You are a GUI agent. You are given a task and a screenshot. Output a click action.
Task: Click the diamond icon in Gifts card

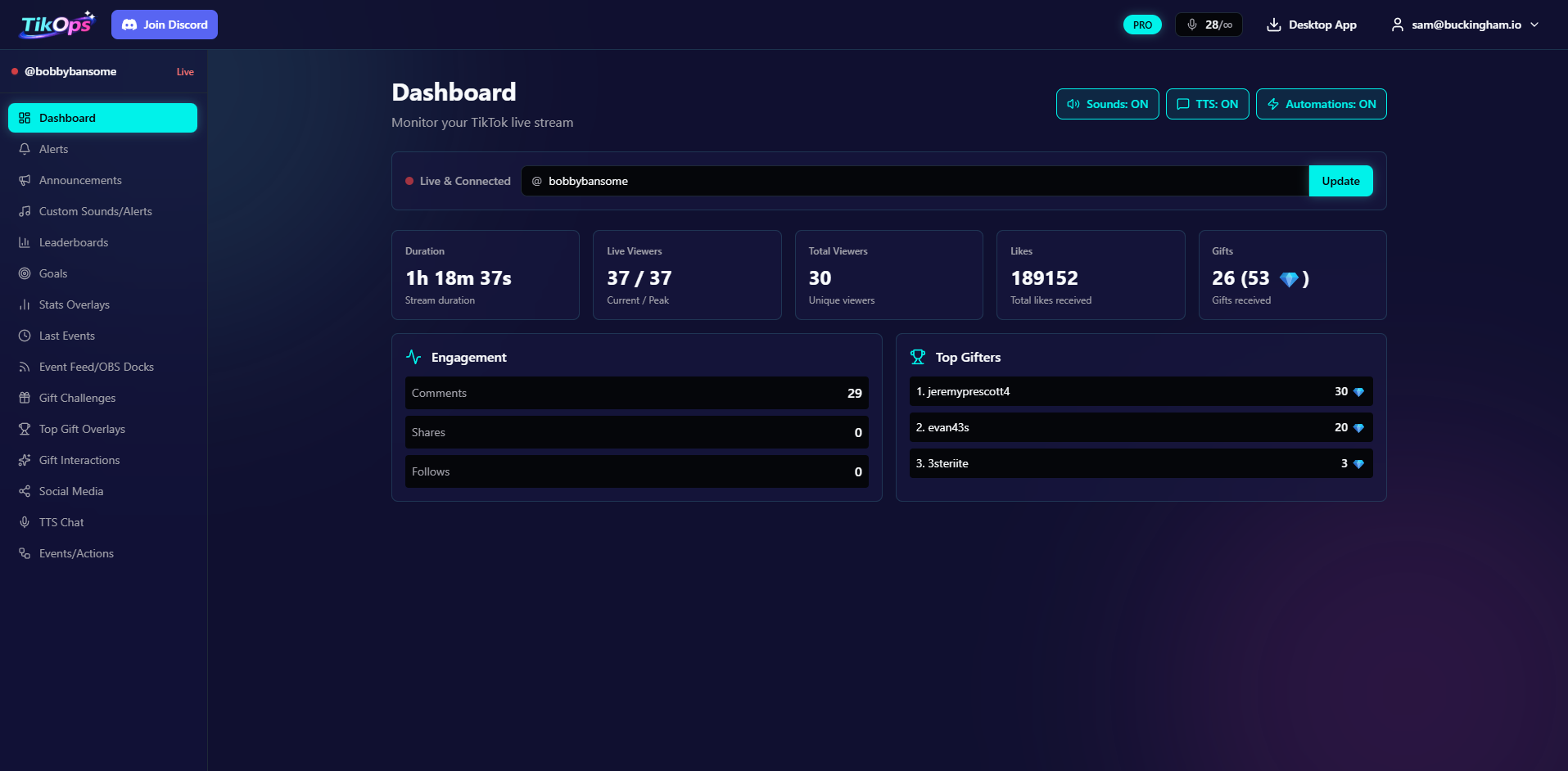tap(1289, 279)
